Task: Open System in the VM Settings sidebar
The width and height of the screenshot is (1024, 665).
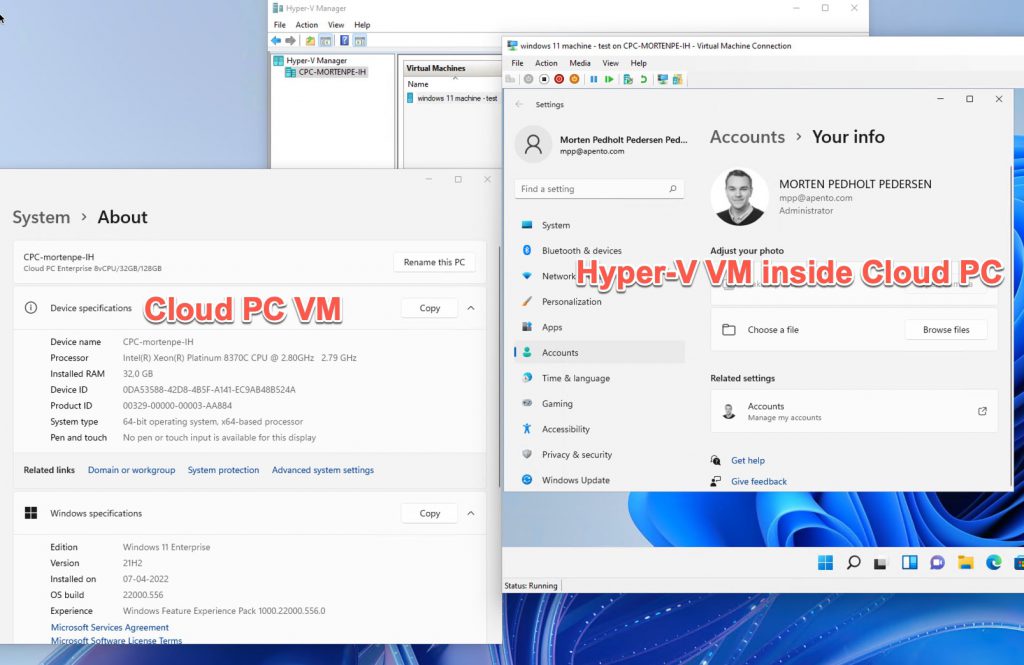Action: pos(599,225)
